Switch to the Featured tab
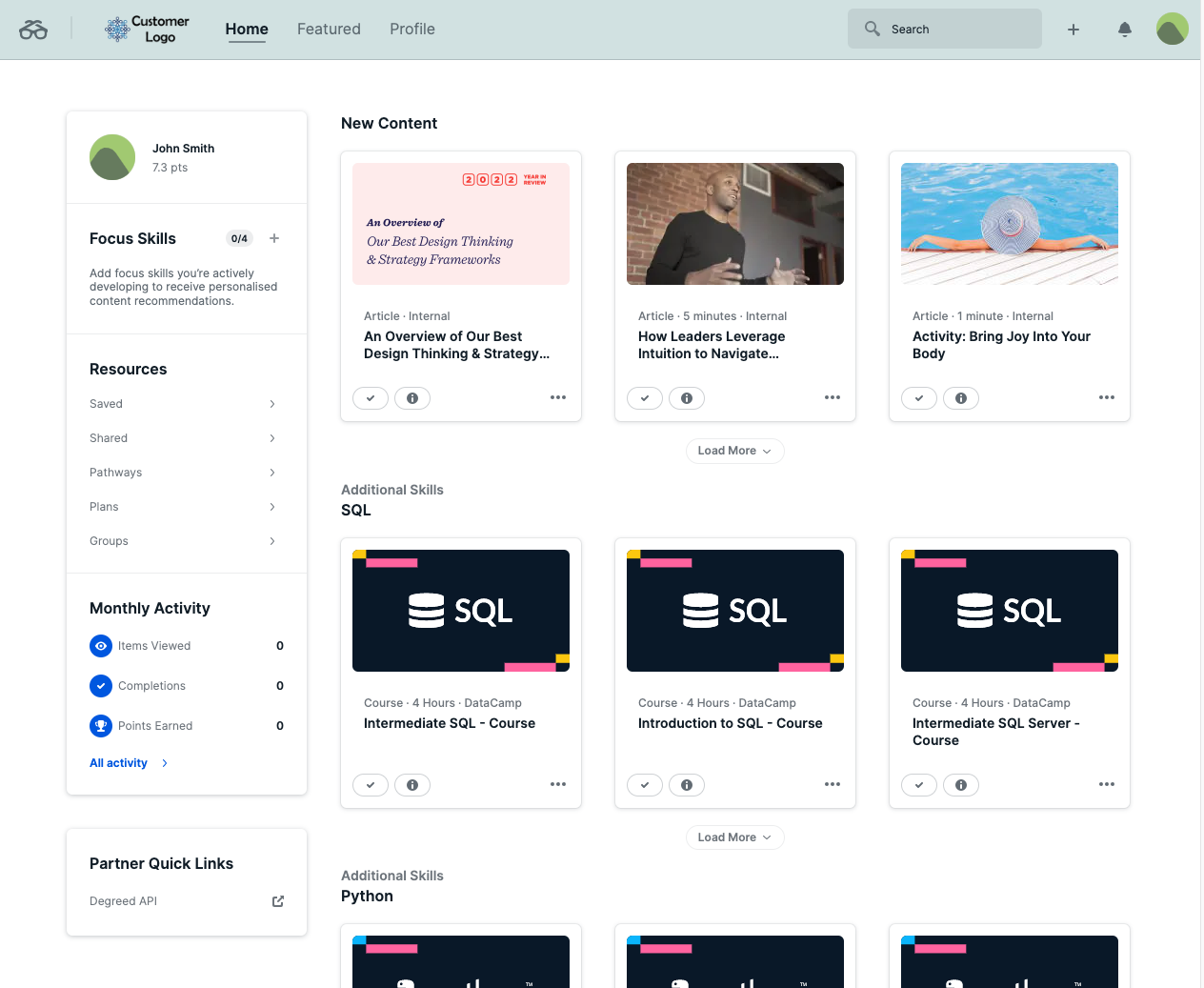This screenshot has height=988, width=1204. tap(329, 30)
